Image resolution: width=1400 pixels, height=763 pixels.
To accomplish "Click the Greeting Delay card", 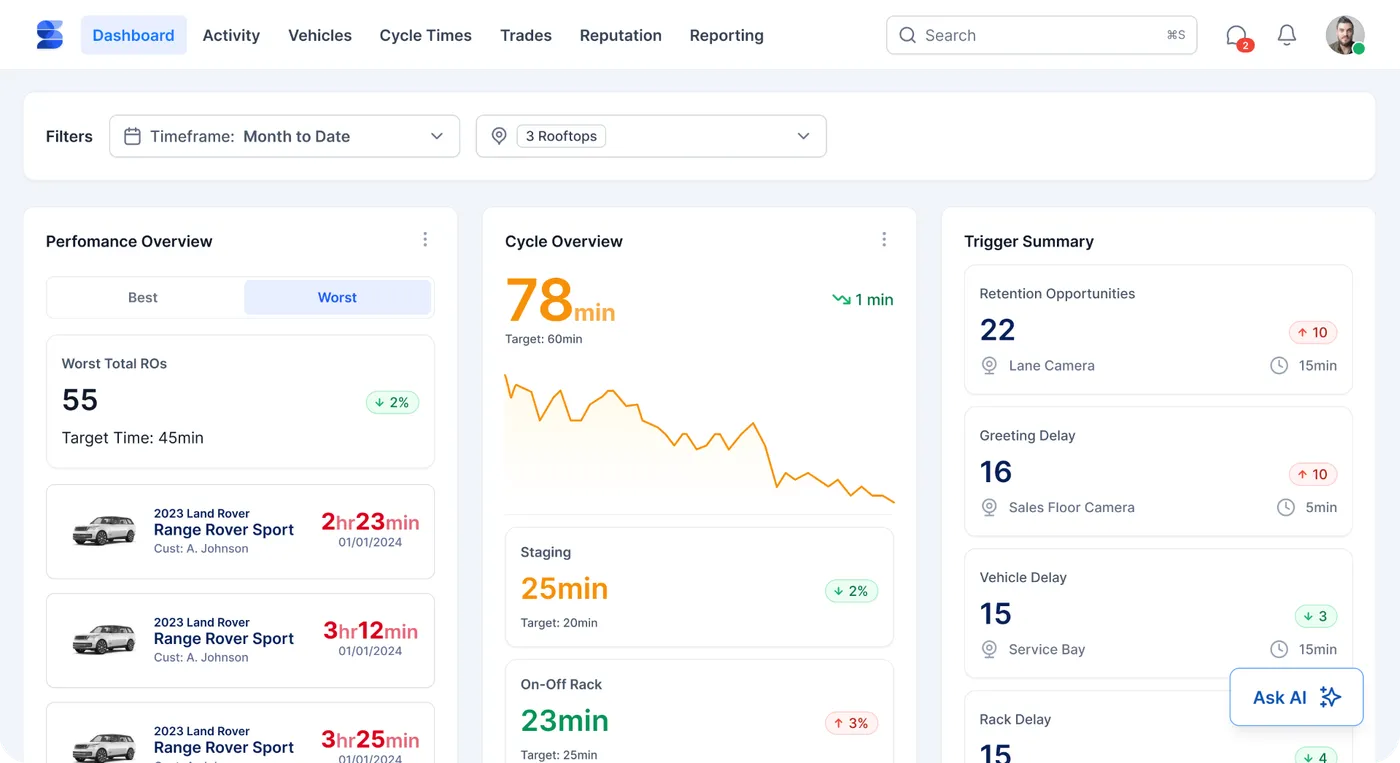I will 1158,472.
